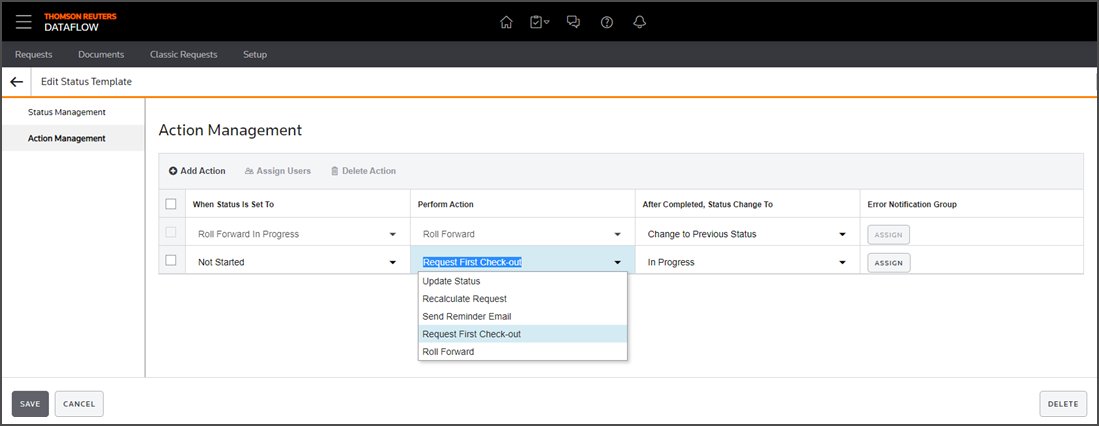
Task: Select Roll Forward from the dropdown list
Action: click(x=522, y=352)
